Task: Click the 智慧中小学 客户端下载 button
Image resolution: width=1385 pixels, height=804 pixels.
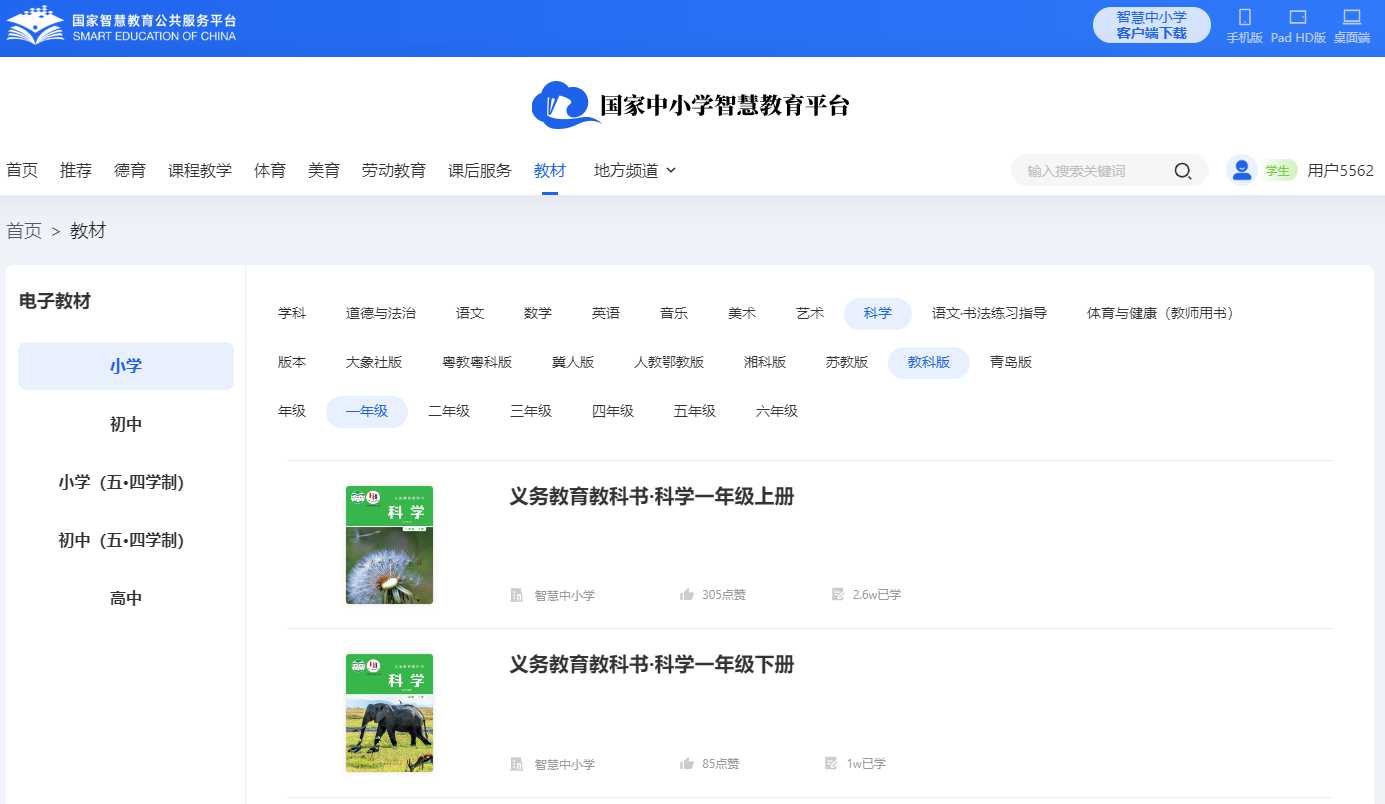Action: coord(1151,25)
